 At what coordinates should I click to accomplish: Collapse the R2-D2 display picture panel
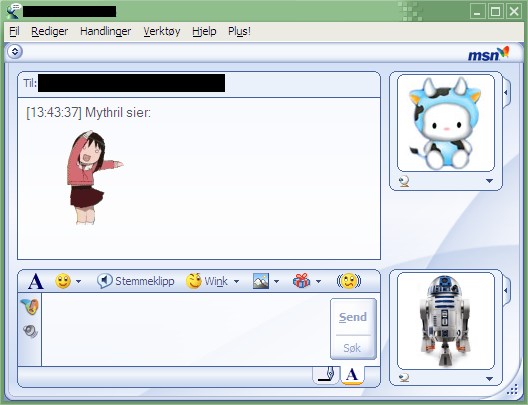coord(506,290)
